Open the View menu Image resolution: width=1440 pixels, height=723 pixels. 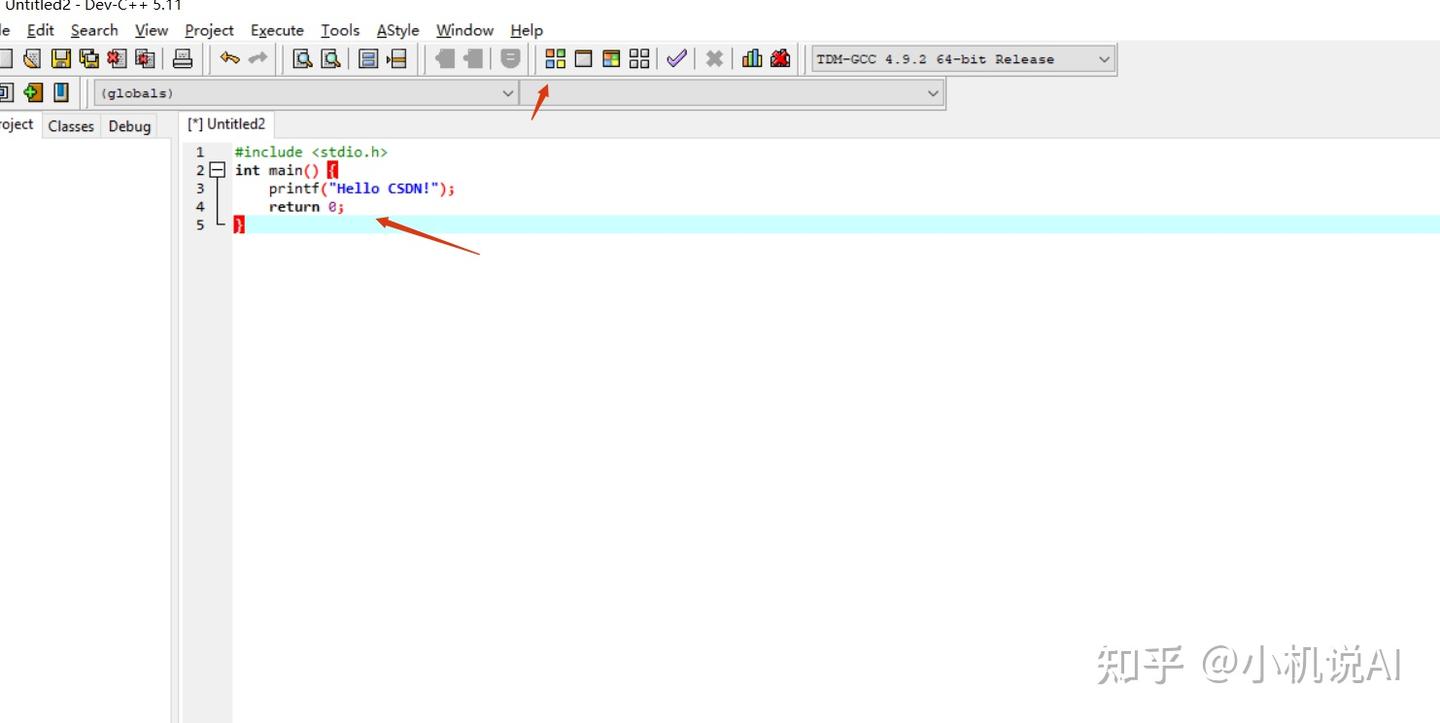pos(151,30)
